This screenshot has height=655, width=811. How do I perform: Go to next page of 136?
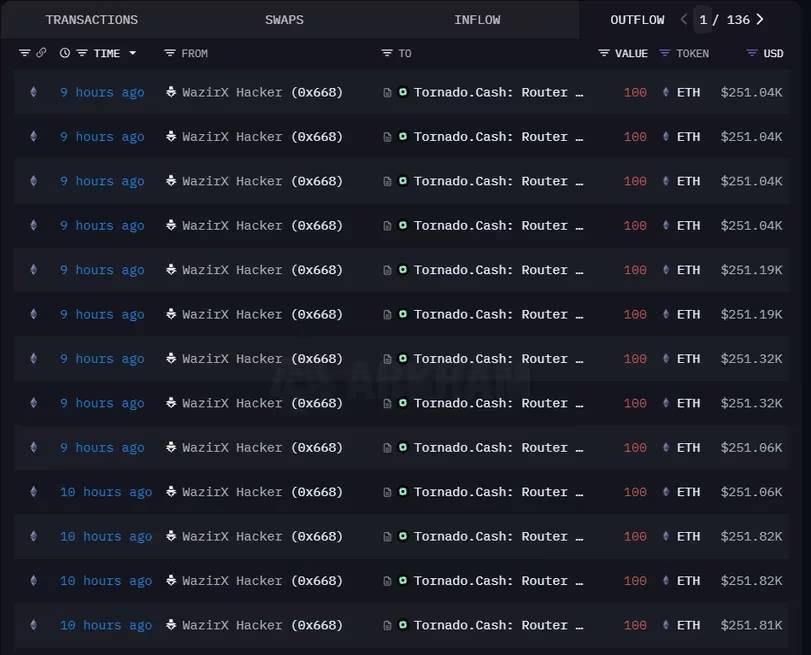click(760, 20)
